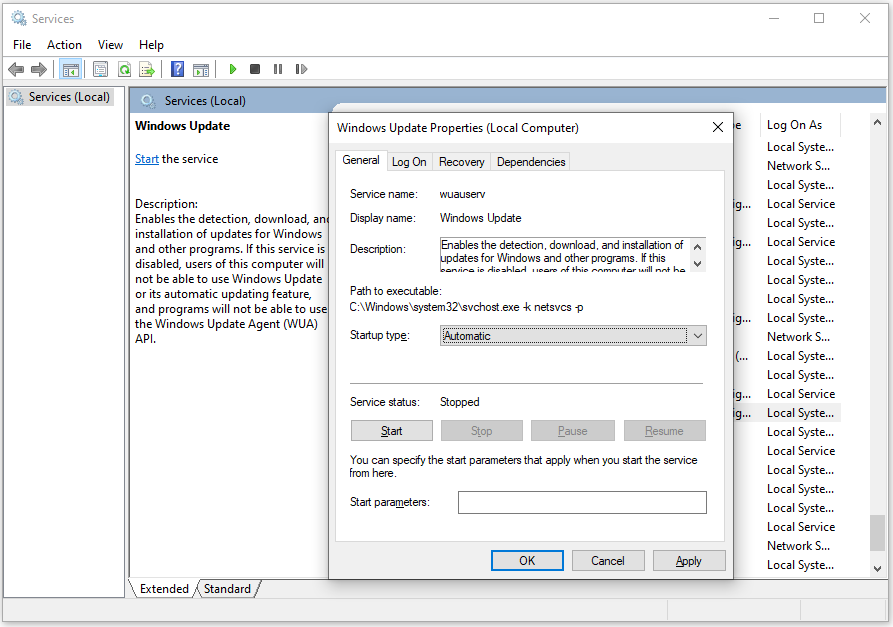This screenshot has width=893, height=627.
Task: Select Services (Local) in the console tree
Action: pyautogui.click(x=60, y=97)
